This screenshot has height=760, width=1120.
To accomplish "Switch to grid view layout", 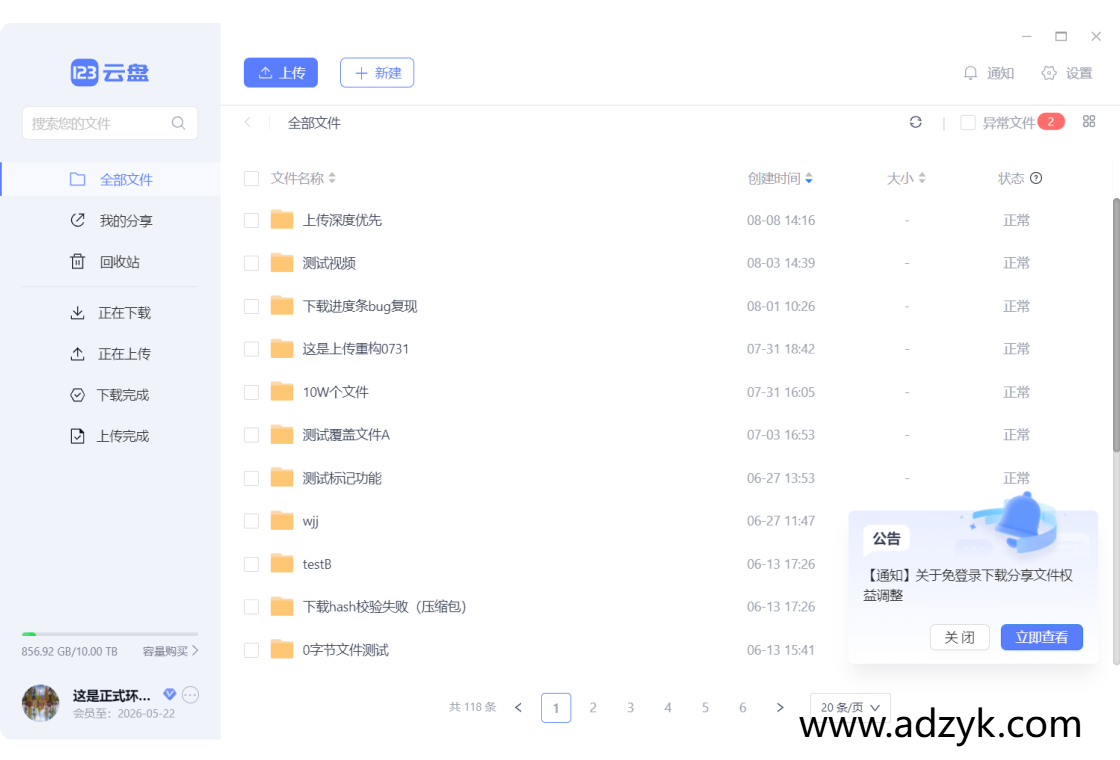I will [1089, 121].
